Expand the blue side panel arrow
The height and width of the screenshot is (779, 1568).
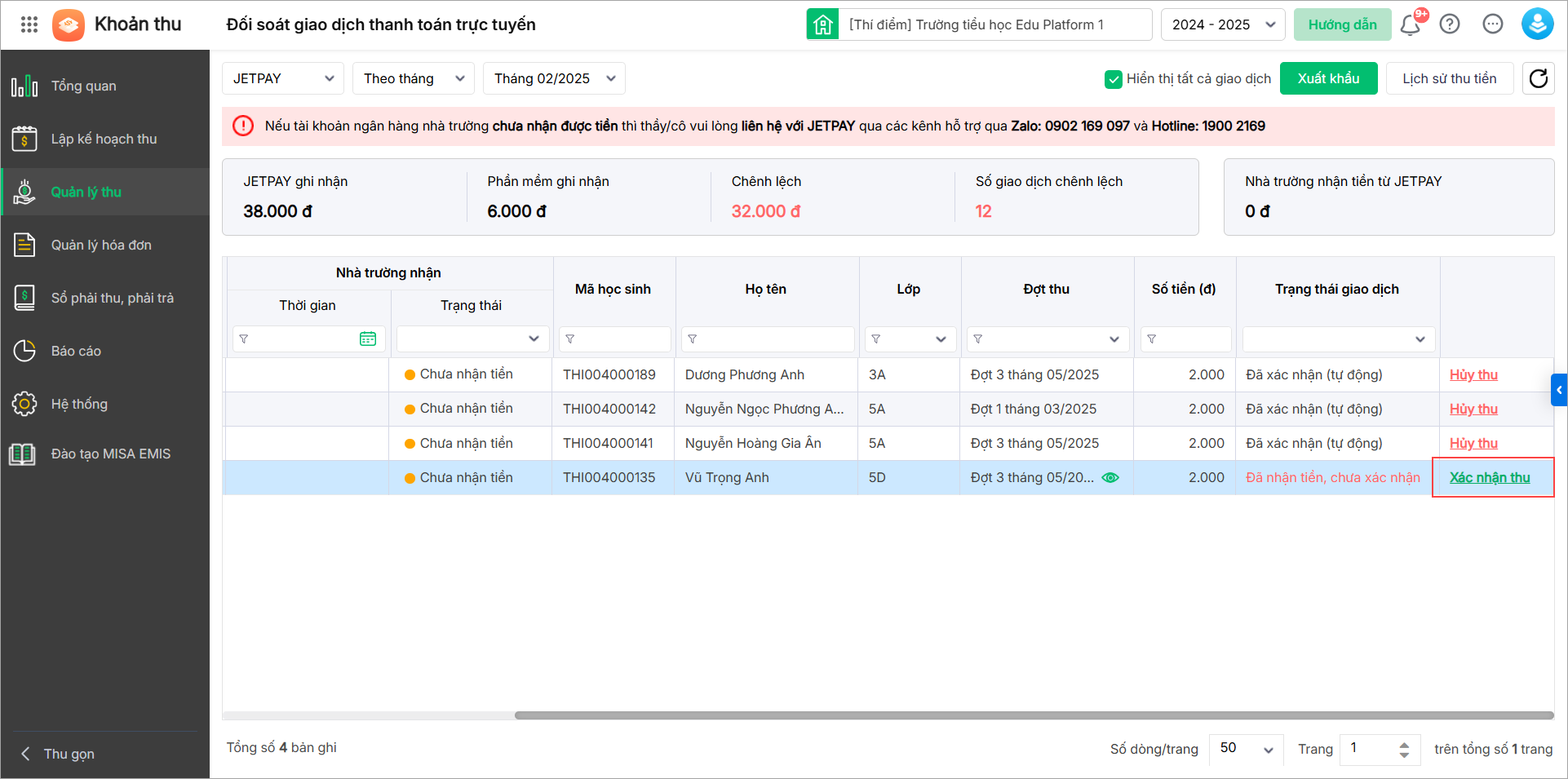(x=1558, y=390)
